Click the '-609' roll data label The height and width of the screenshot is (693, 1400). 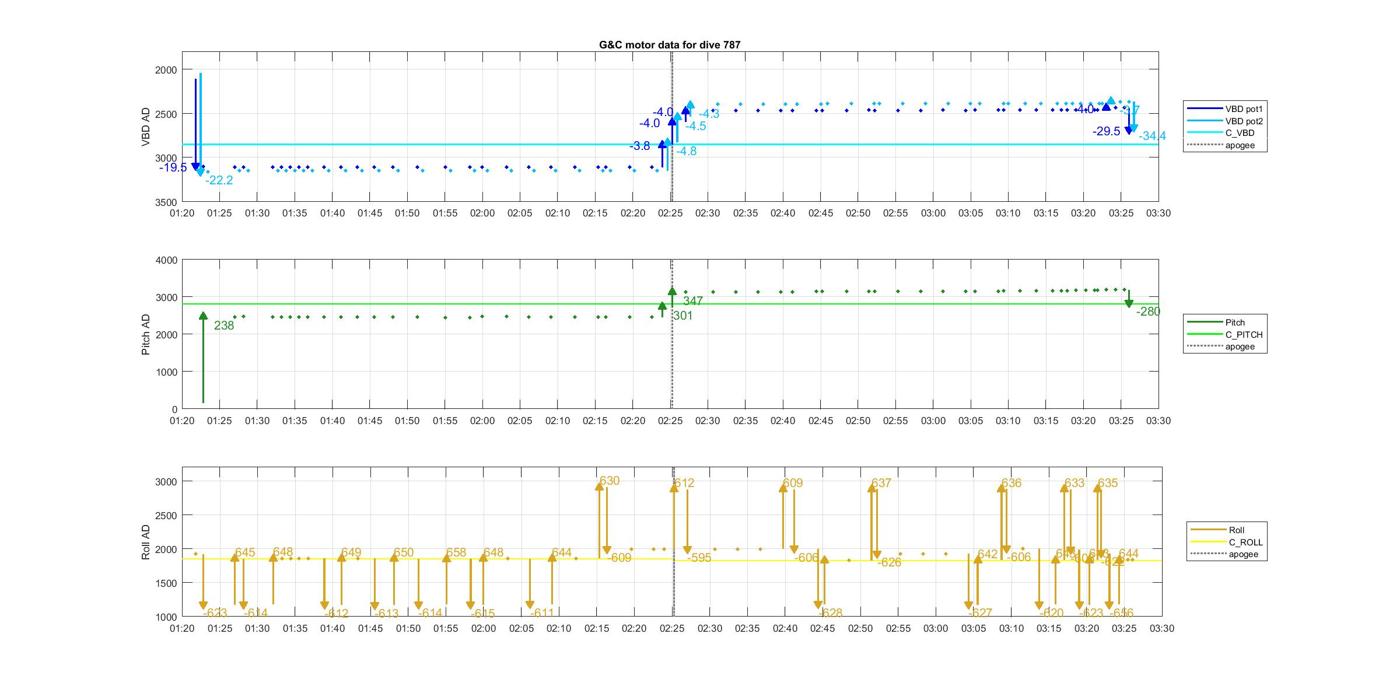pos(619,558)
